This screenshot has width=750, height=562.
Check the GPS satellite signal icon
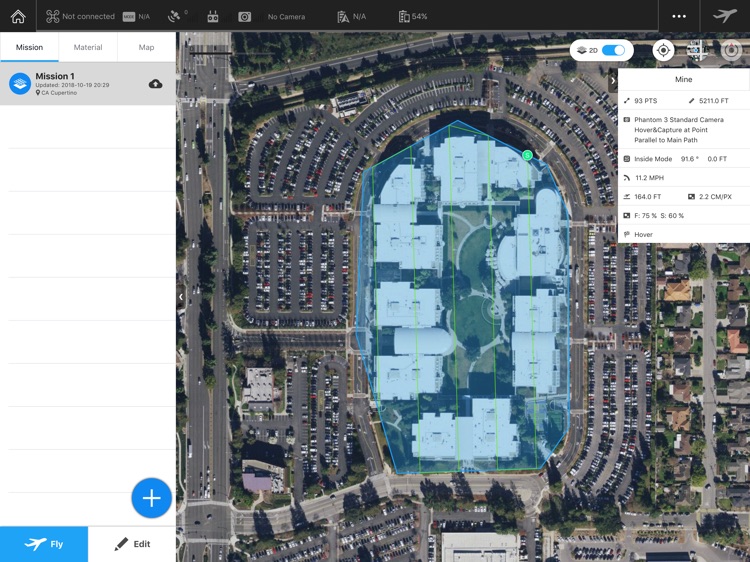pyautogui.click(x=175, y=17)
